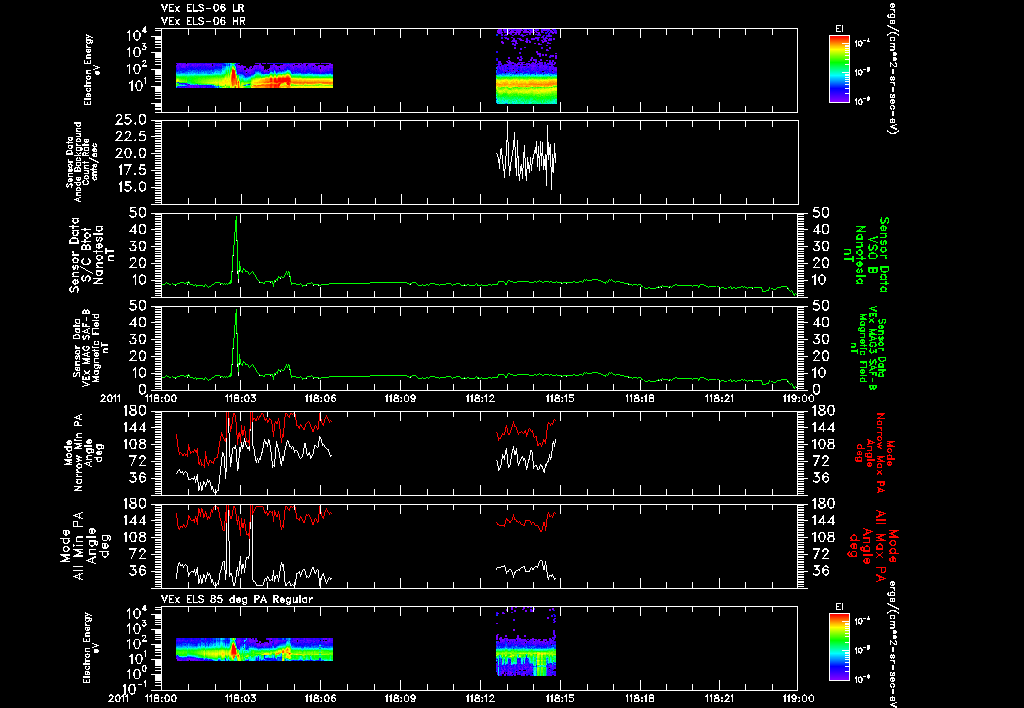Click '118:06' on the bottom time axis
Viewport: 1024px width, 708px height.
click(x=320, y=698)
